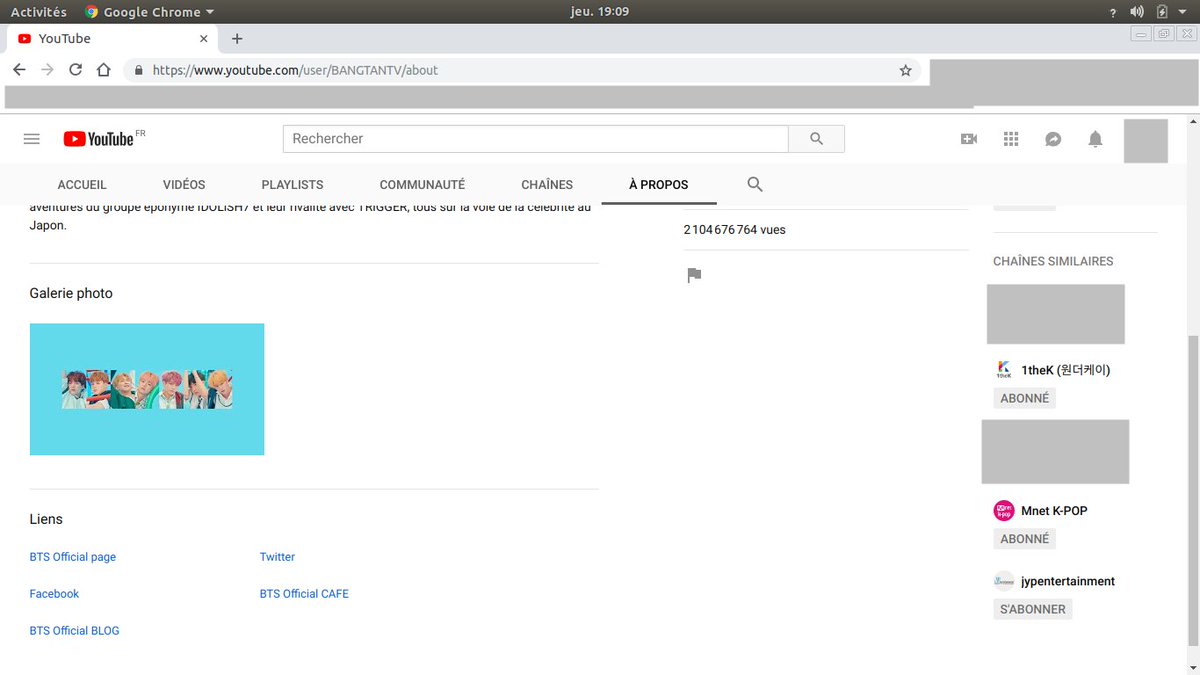Select the À PROPOS tab
The height and width of the screenshot is (675, 1200).
point(658,185)
